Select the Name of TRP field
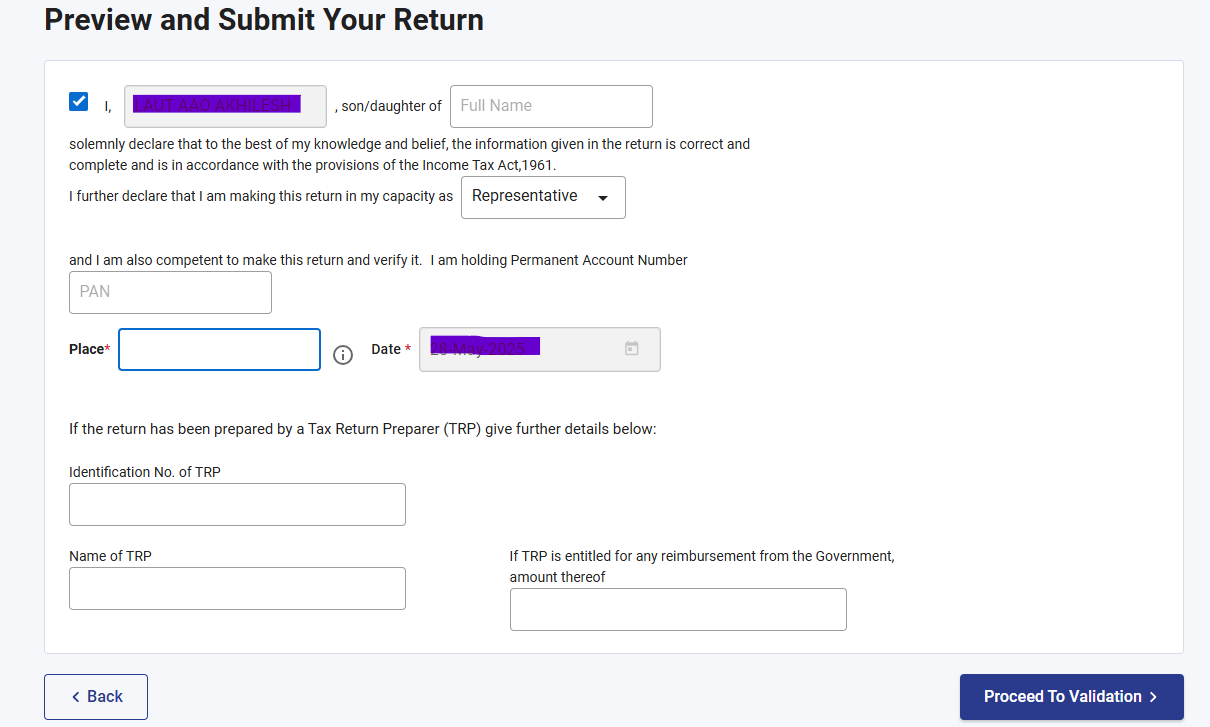This screenshot has height=727, width=1210. (x=237, y=588)
